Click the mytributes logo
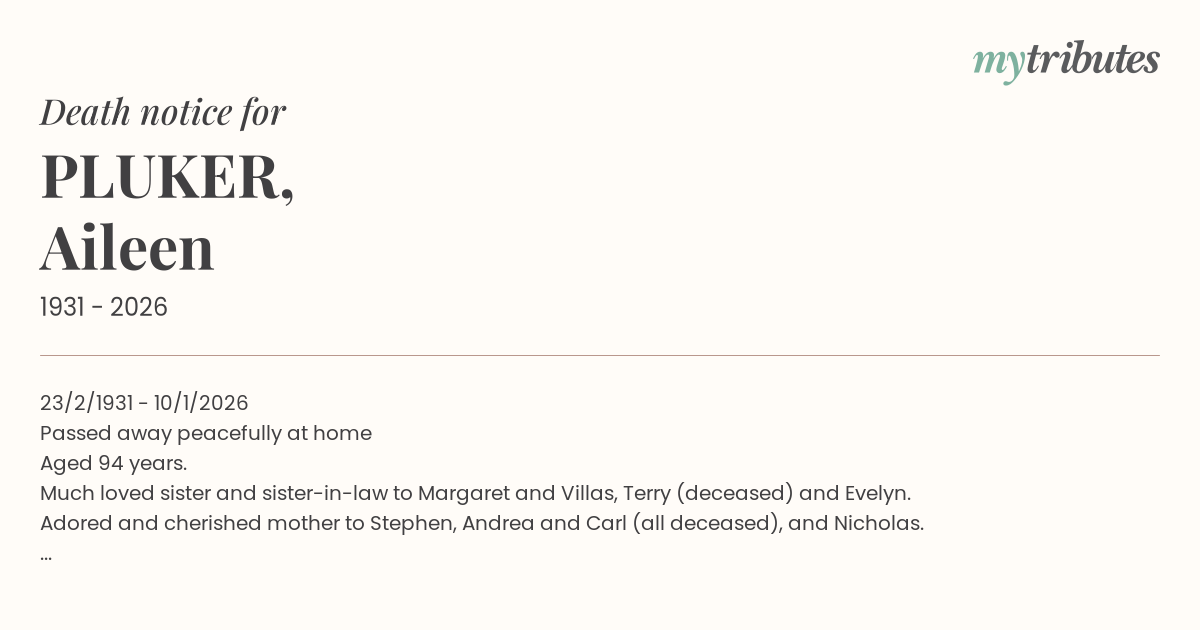 point(1065,61)
